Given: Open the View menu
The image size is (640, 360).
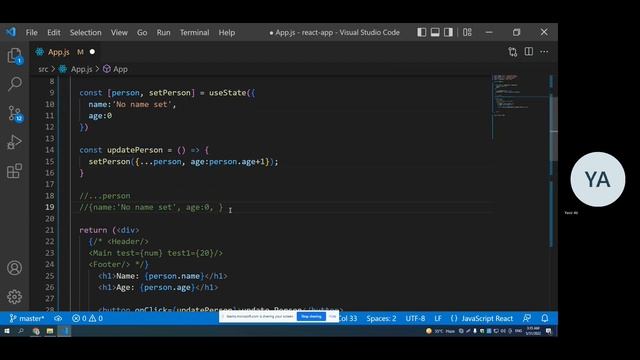Looking at the screenshot, I should coord(119,33).
